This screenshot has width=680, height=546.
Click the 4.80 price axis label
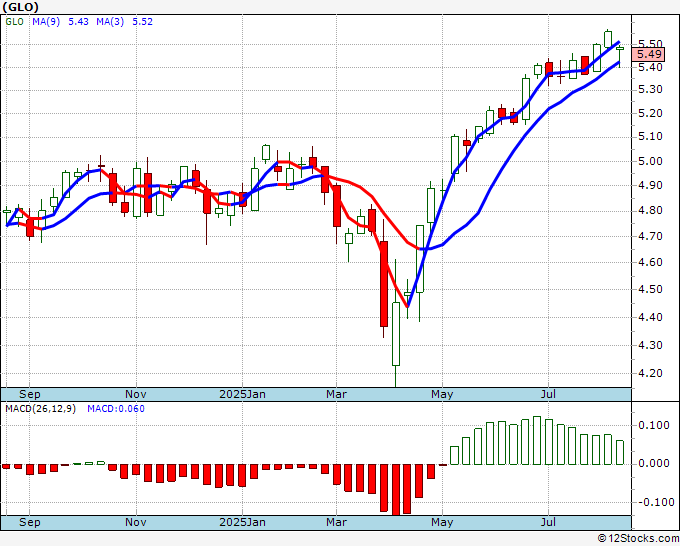(x=650, y=211)
